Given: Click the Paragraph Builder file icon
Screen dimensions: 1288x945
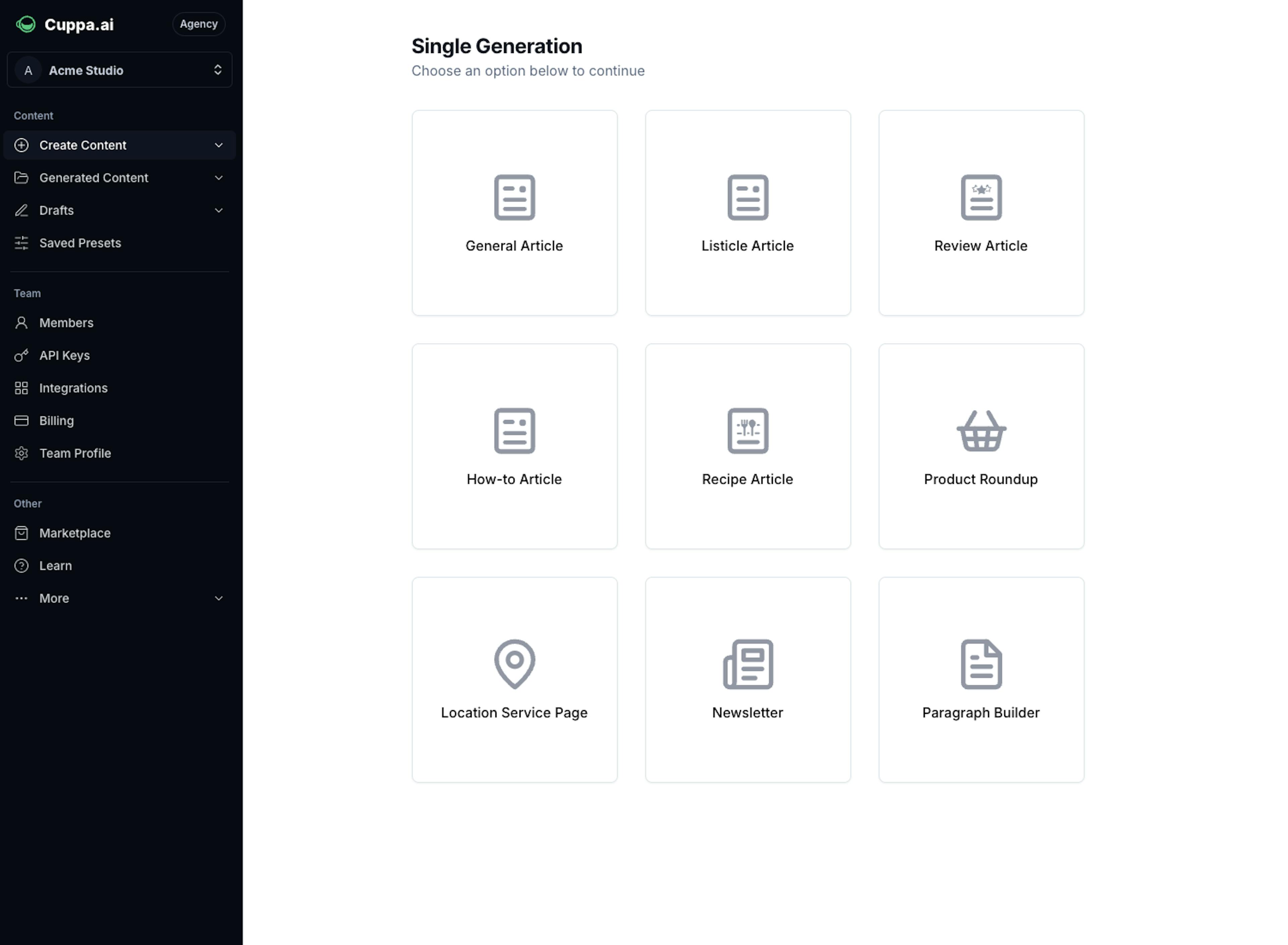Looking at the screenshot, I should click(981, 664).
